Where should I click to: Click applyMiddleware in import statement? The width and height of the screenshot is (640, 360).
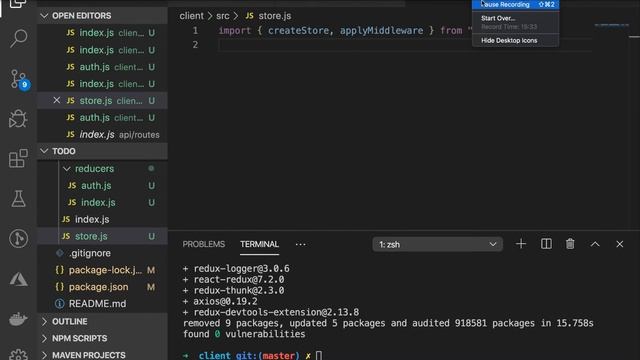pyautogui.click(x=381, y=31)
